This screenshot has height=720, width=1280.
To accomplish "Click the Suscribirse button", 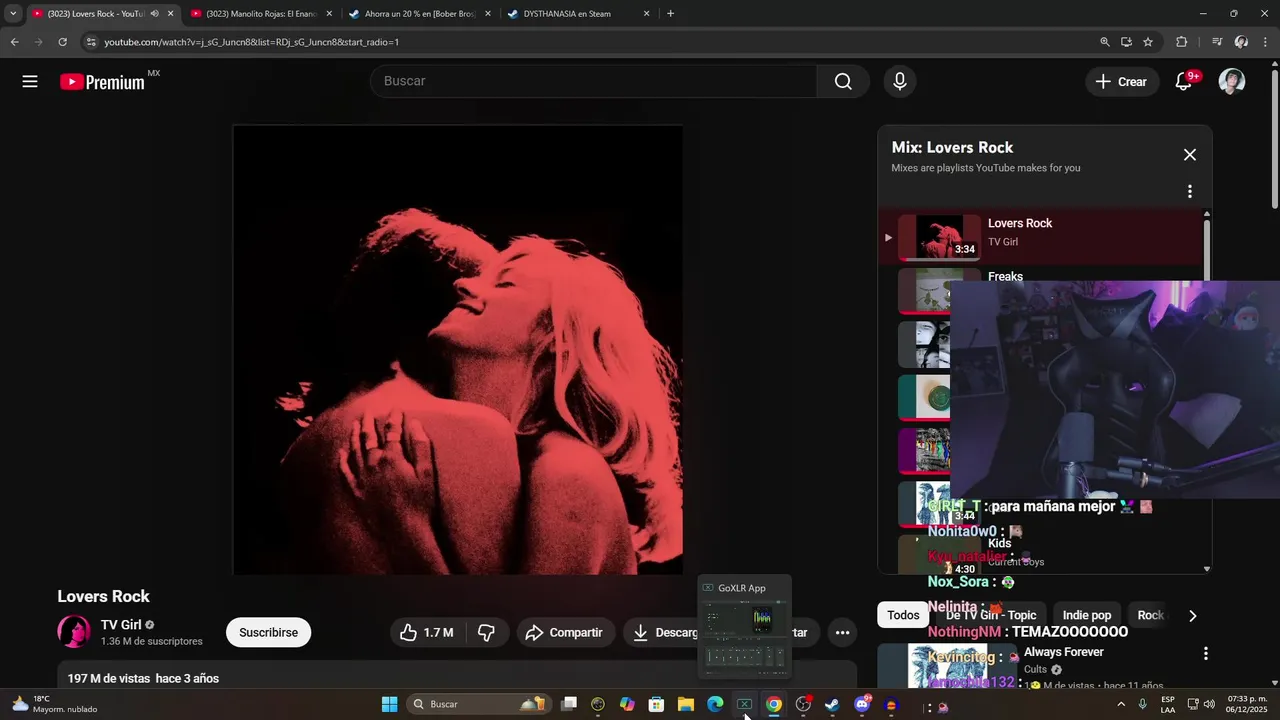I will tap(268, 632).
